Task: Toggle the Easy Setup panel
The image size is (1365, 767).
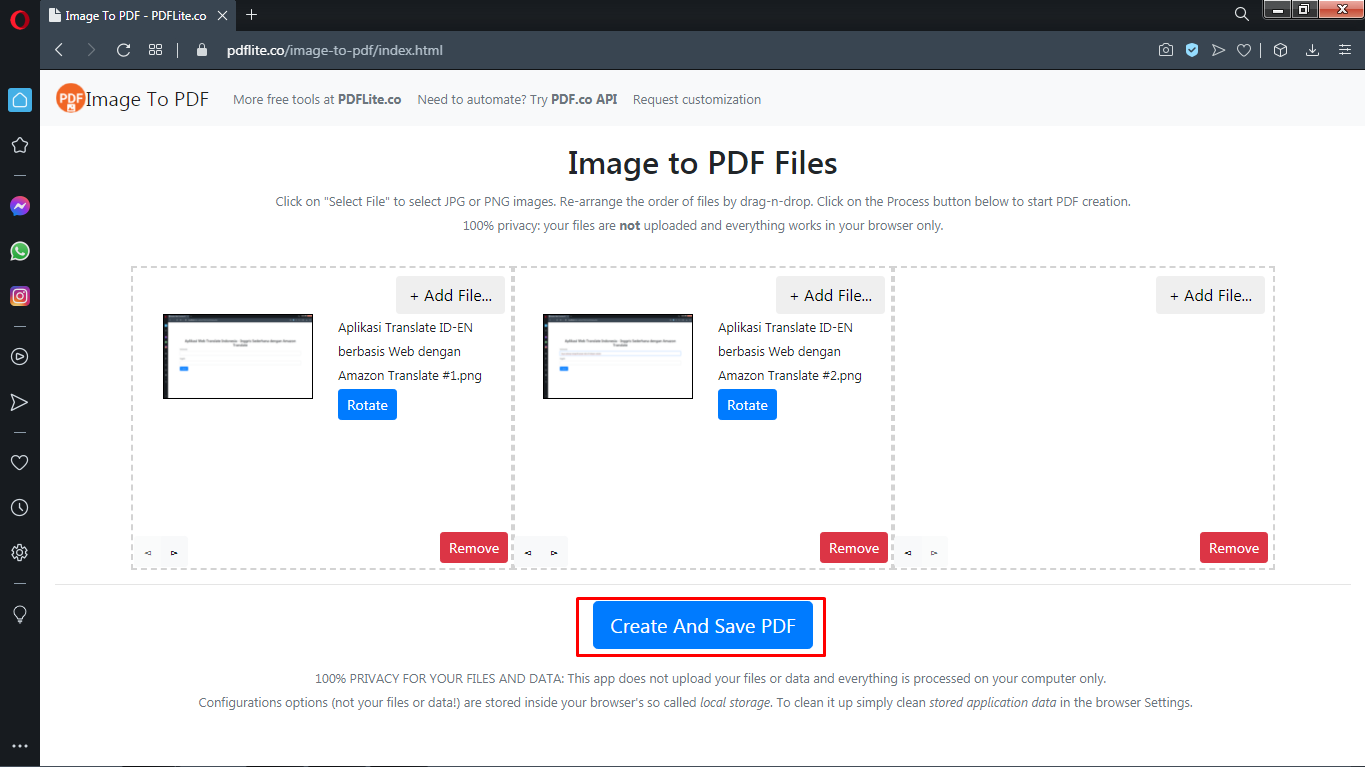Action: click(x=1345, y=49)
